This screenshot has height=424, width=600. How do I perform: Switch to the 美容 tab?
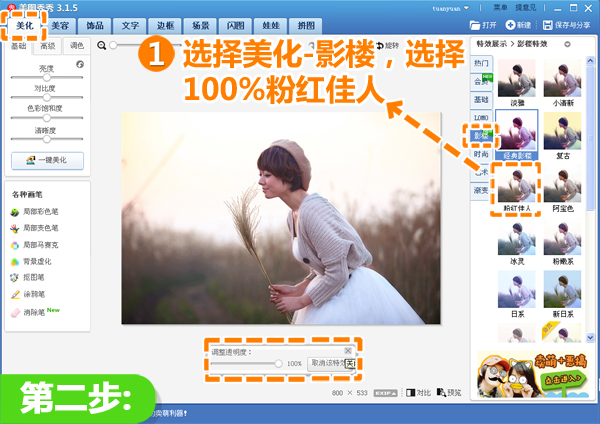click(60, 23)
